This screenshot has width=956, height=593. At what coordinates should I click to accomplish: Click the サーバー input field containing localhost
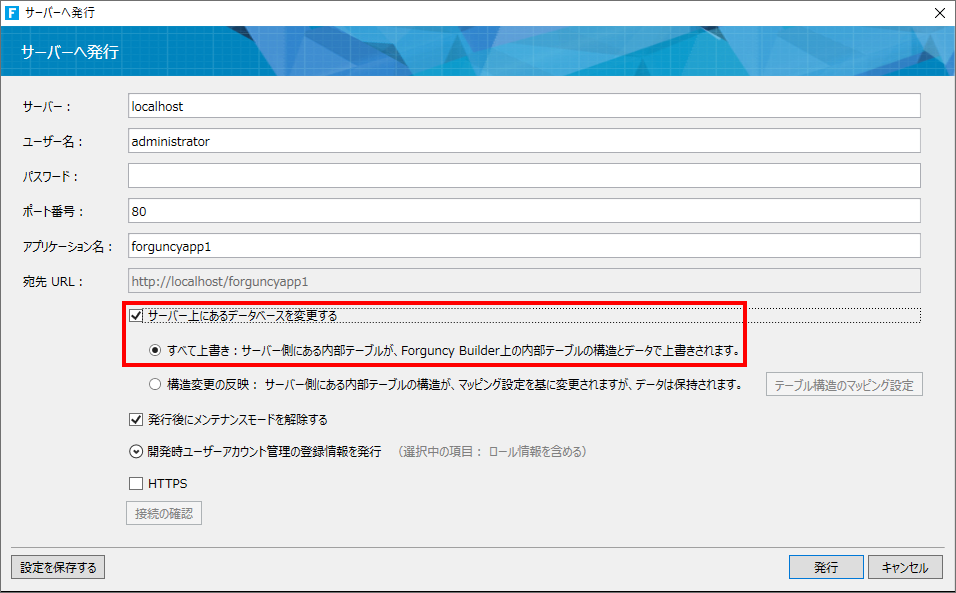click(524, 106)
